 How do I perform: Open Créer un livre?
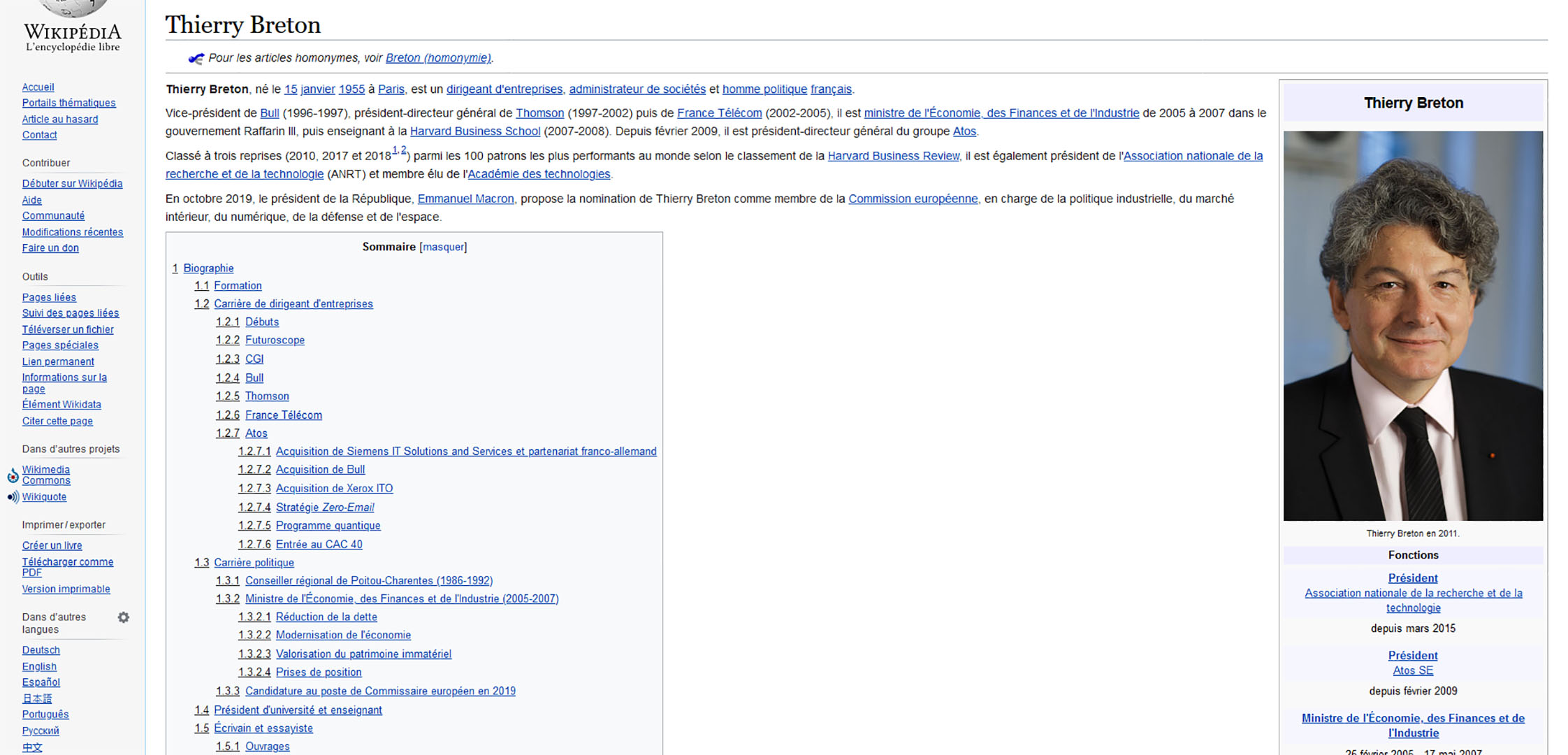pos(52,546)
